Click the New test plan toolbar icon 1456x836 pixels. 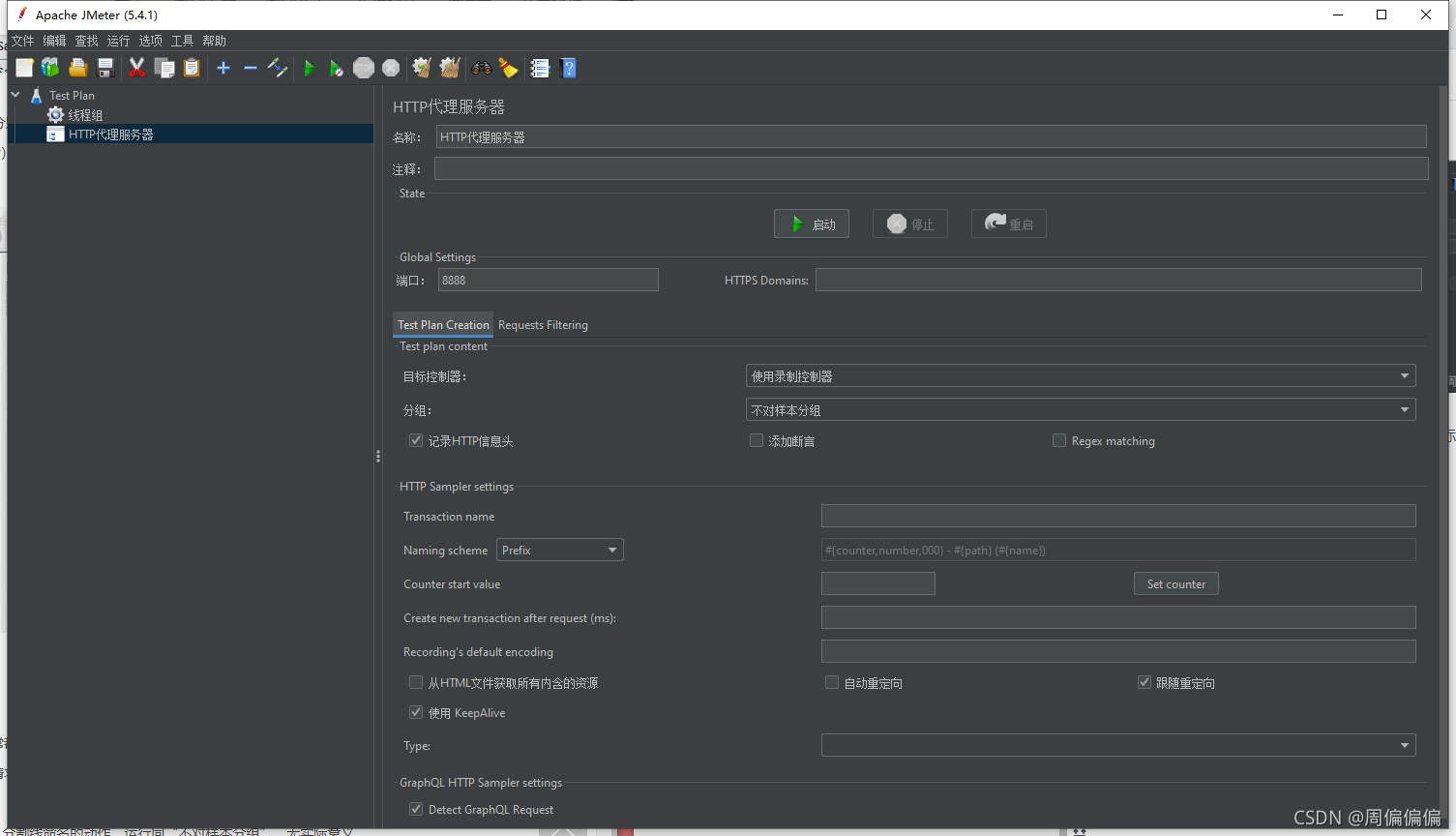coord(24,68)
